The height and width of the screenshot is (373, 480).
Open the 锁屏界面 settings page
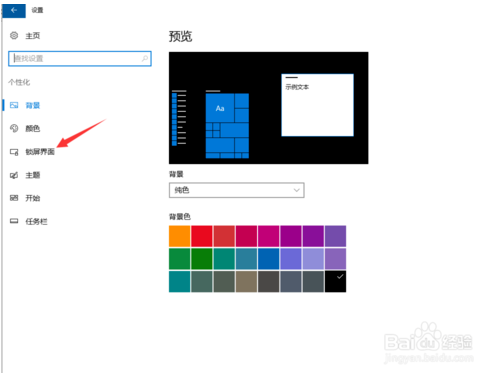(40, 152)
